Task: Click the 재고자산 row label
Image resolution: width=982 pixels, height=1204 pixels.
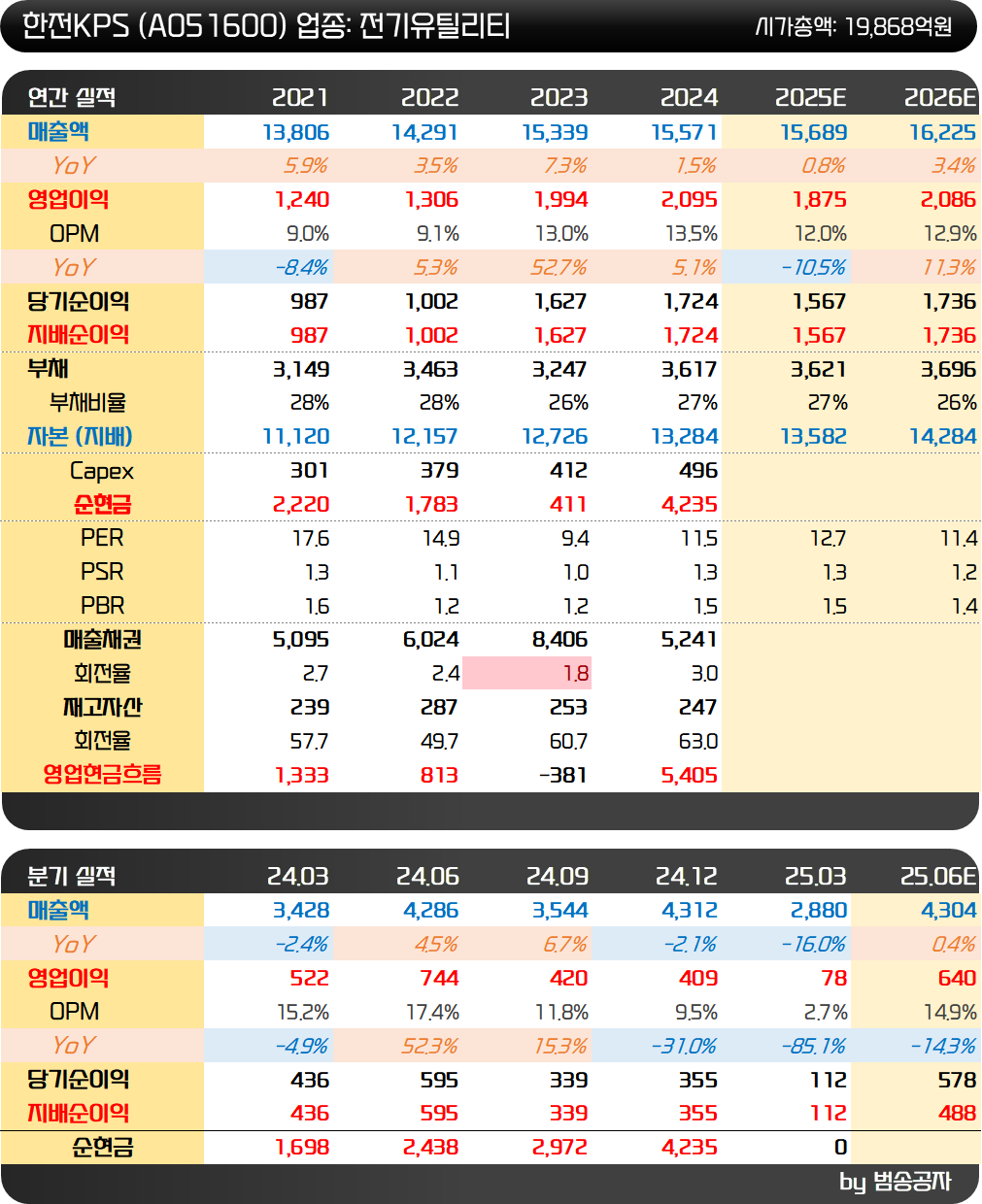Action: pyautogui.click(x=102, y=707)
